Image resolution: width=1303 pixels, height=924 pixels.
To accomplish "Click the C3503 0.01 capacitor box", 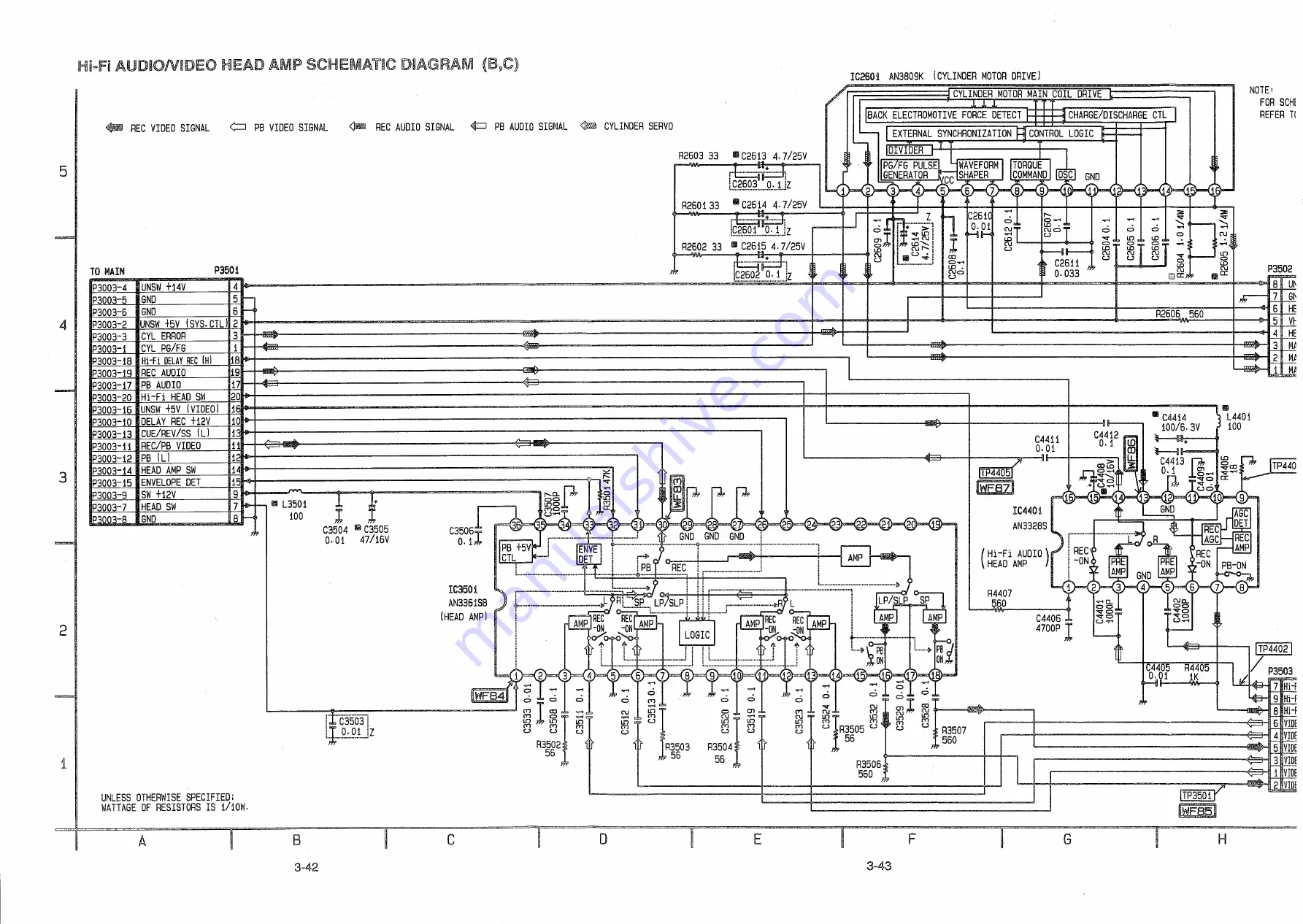I will point(347,726).
